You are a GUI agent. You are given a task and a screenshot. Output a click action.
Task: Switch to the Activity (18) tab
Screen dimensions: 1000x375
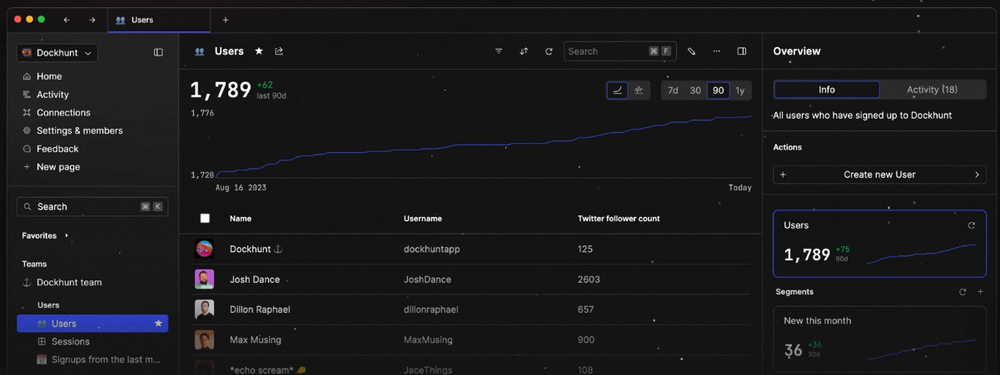click(932, 90)
